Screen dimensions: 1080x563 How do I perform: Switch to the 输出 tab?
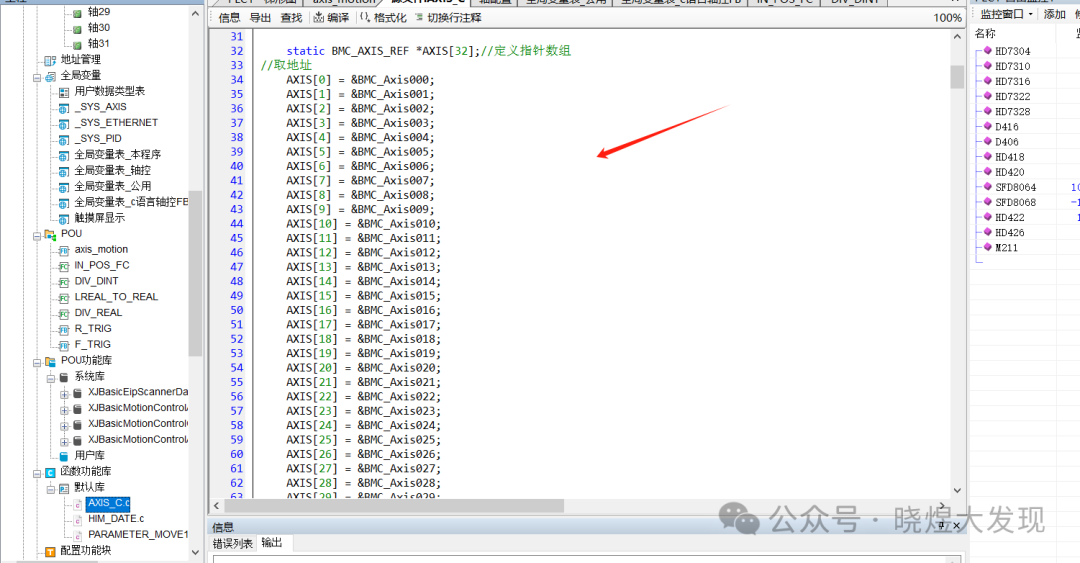click(x=272, y=543)
